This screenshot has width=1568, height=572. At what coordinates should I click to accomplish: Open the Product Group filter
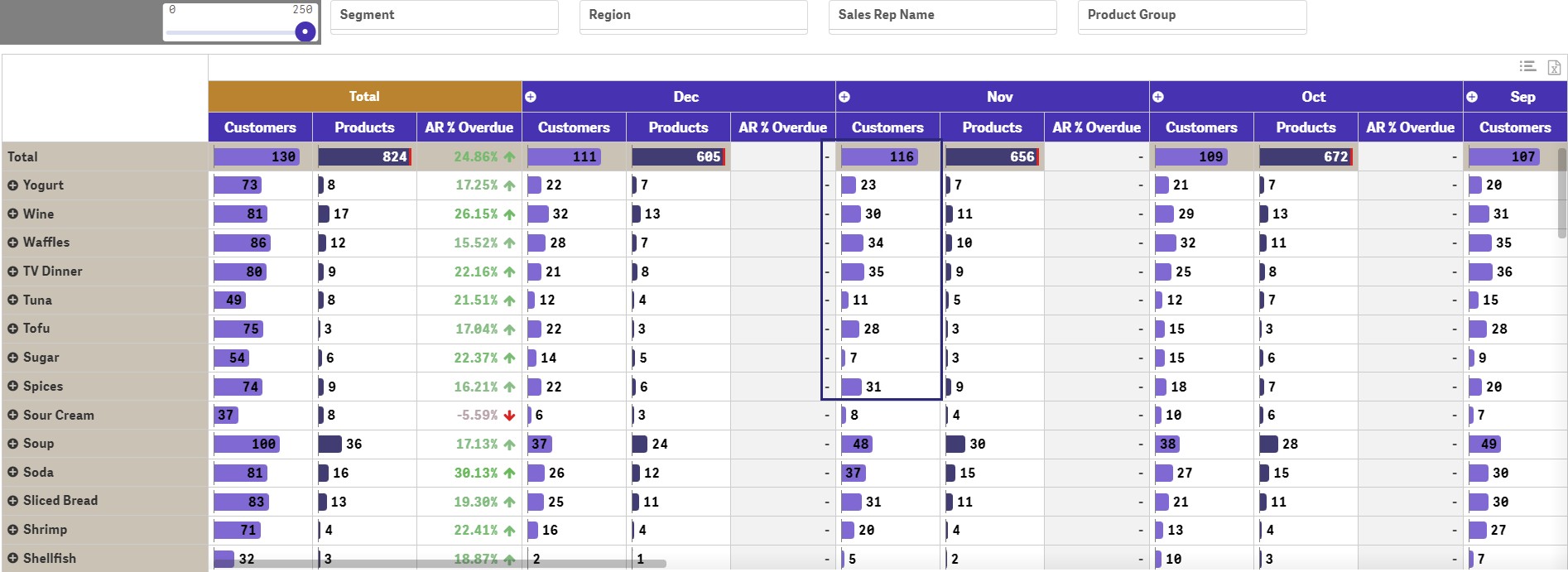[x=1192, y=16]
